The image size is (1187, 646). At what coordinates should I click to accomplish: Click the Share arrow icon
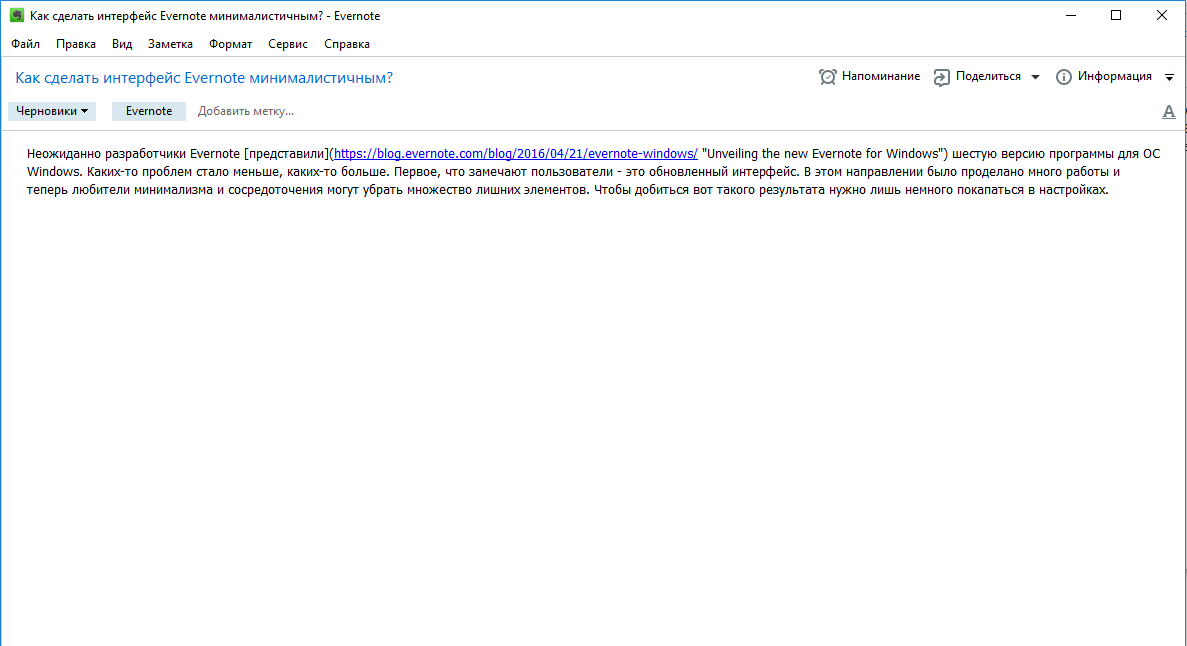[941, 77]
